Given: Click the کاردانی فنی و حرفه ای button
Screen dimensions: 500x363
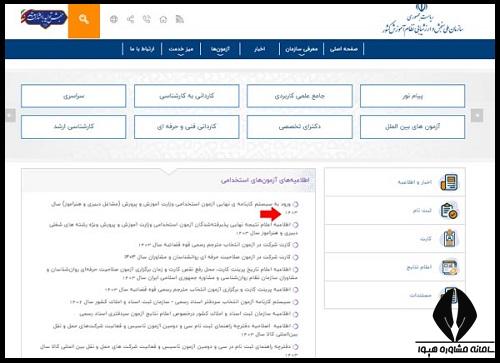Looking at the screenshot, I should click(187, 127).
